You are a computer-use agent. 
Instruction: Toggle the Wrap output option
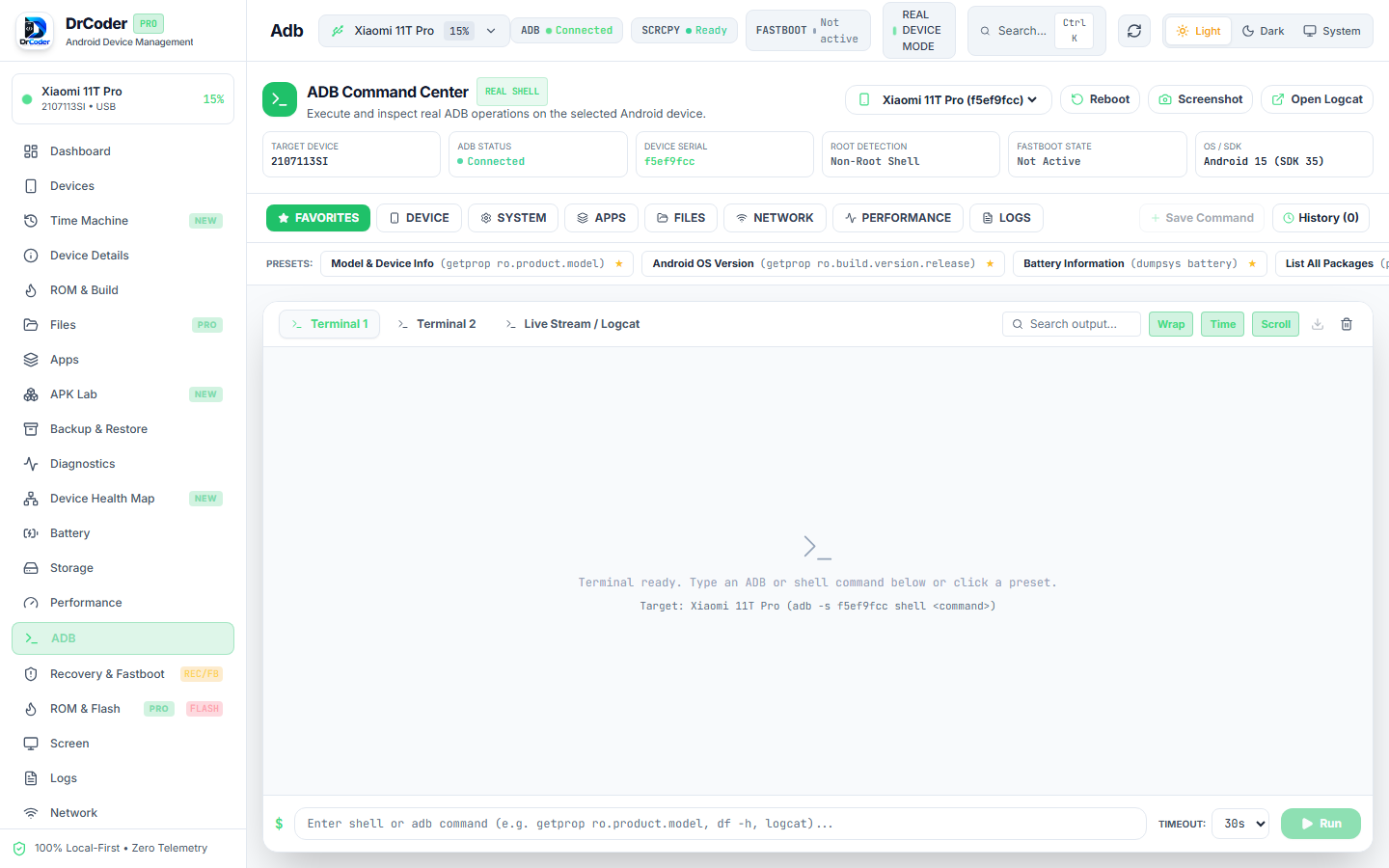tap(1171, 324)
